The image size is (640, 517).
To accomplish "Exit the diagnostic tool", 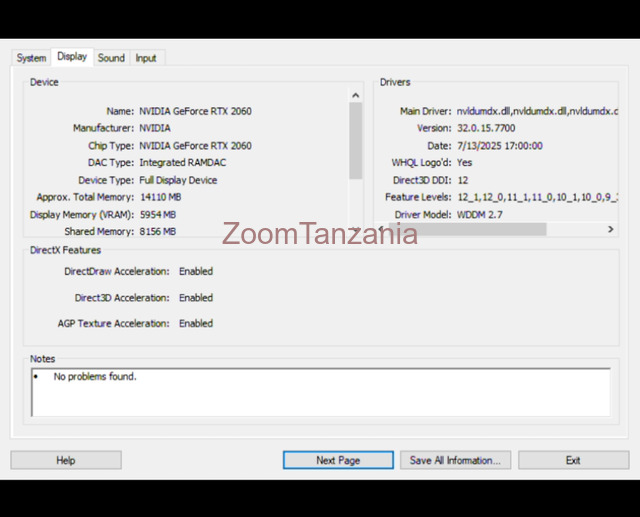I will (573, 460).
